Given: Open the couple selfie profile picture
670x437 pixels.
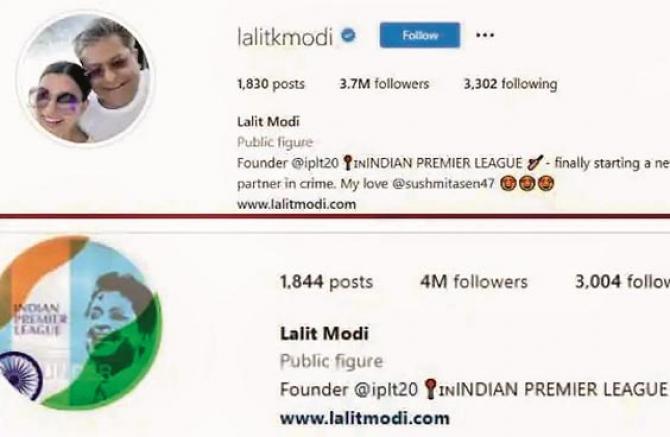Looking at the screenshot, I should click(x=86, y=79).
